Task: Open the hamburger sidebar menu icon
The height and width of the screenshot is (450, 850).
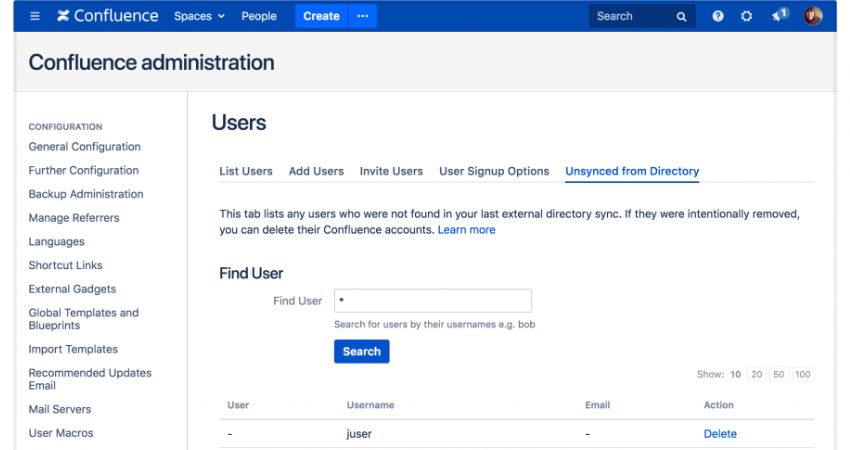Action: pos(35,16)
